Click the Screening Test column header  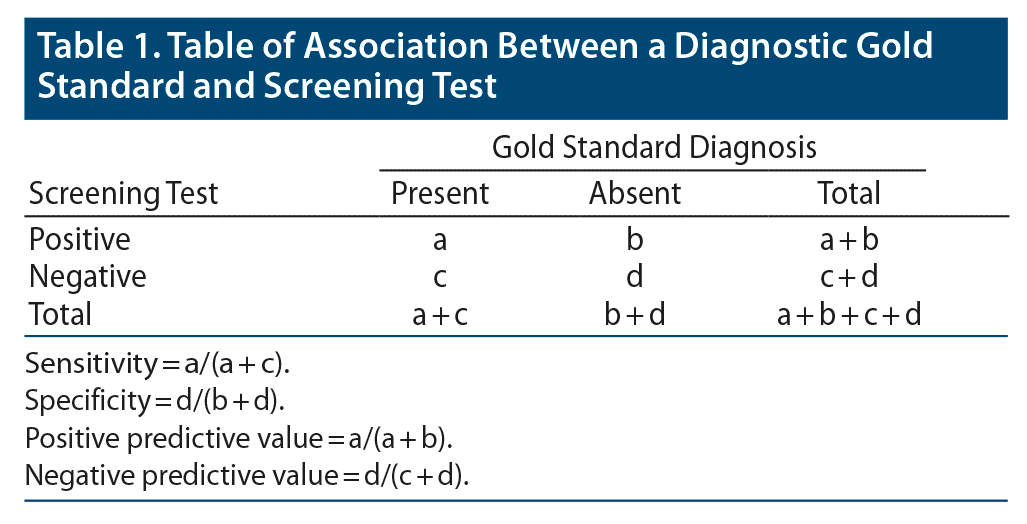tap(123, 192)
